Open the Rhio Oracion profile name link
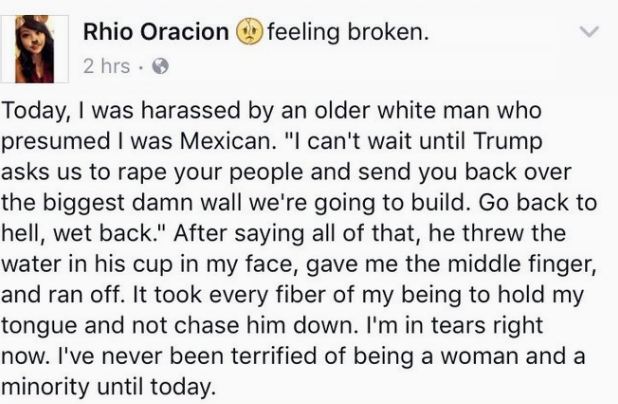This screenshot has height=404, width=618. 156,32
